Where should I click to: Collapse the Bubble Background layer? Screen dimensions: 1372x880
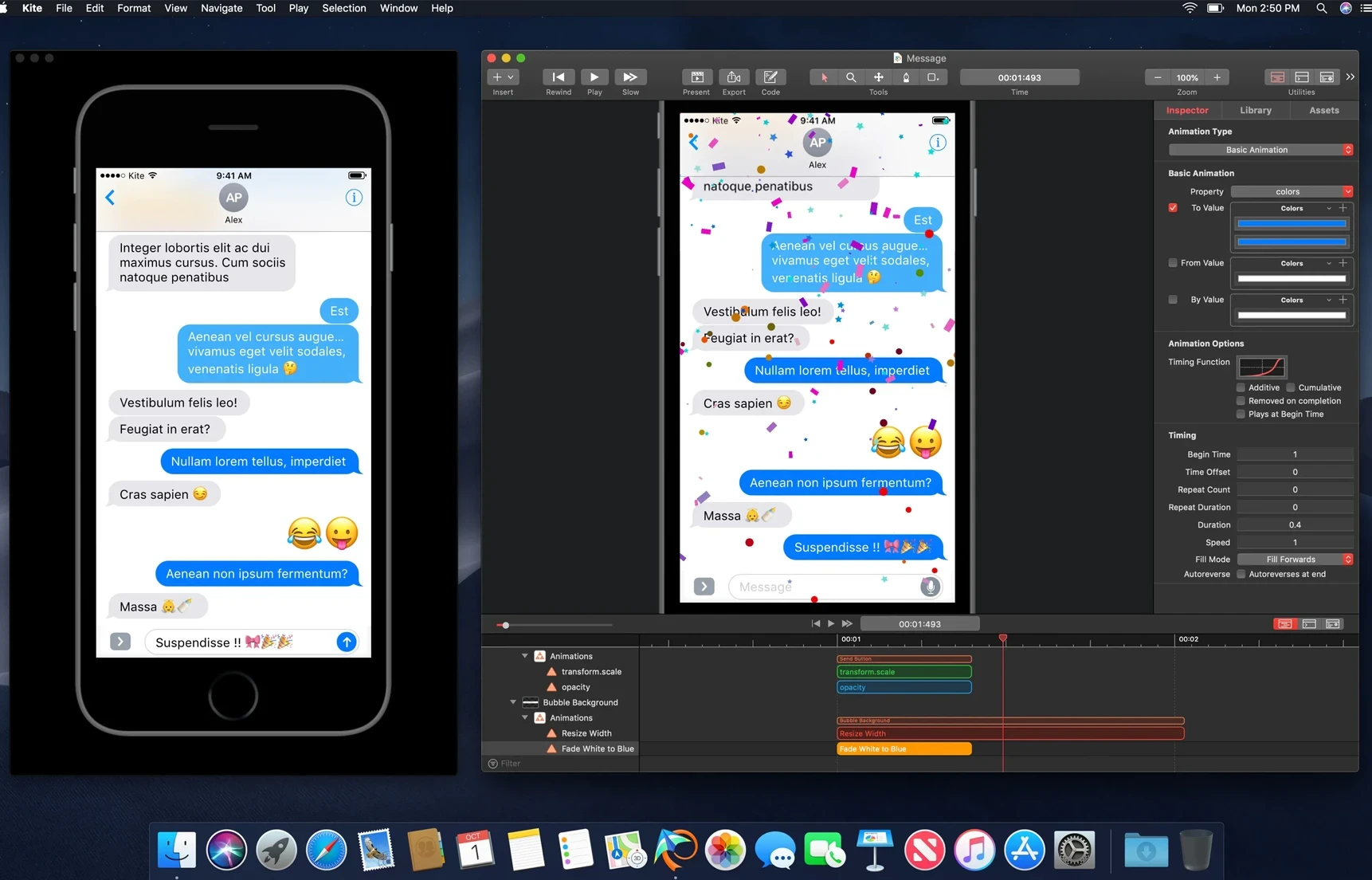tap(513, 702)
